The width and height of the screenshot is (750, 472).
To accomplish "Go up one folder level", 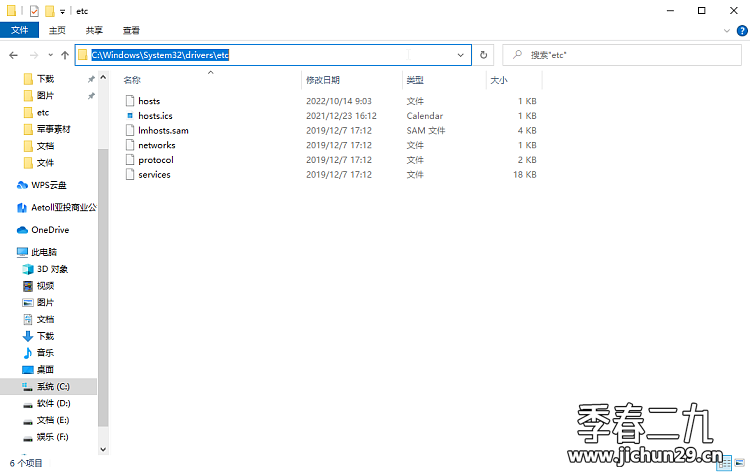I will coord(65,55).
